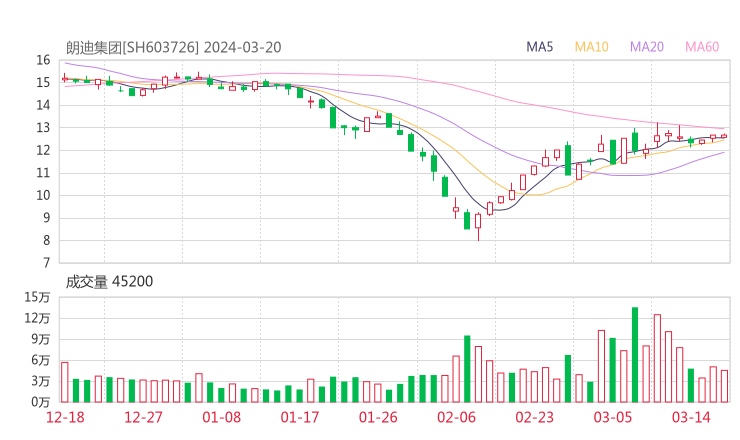Click the volume axis label 12万
The image size is (740, 440).
(37, 318)
